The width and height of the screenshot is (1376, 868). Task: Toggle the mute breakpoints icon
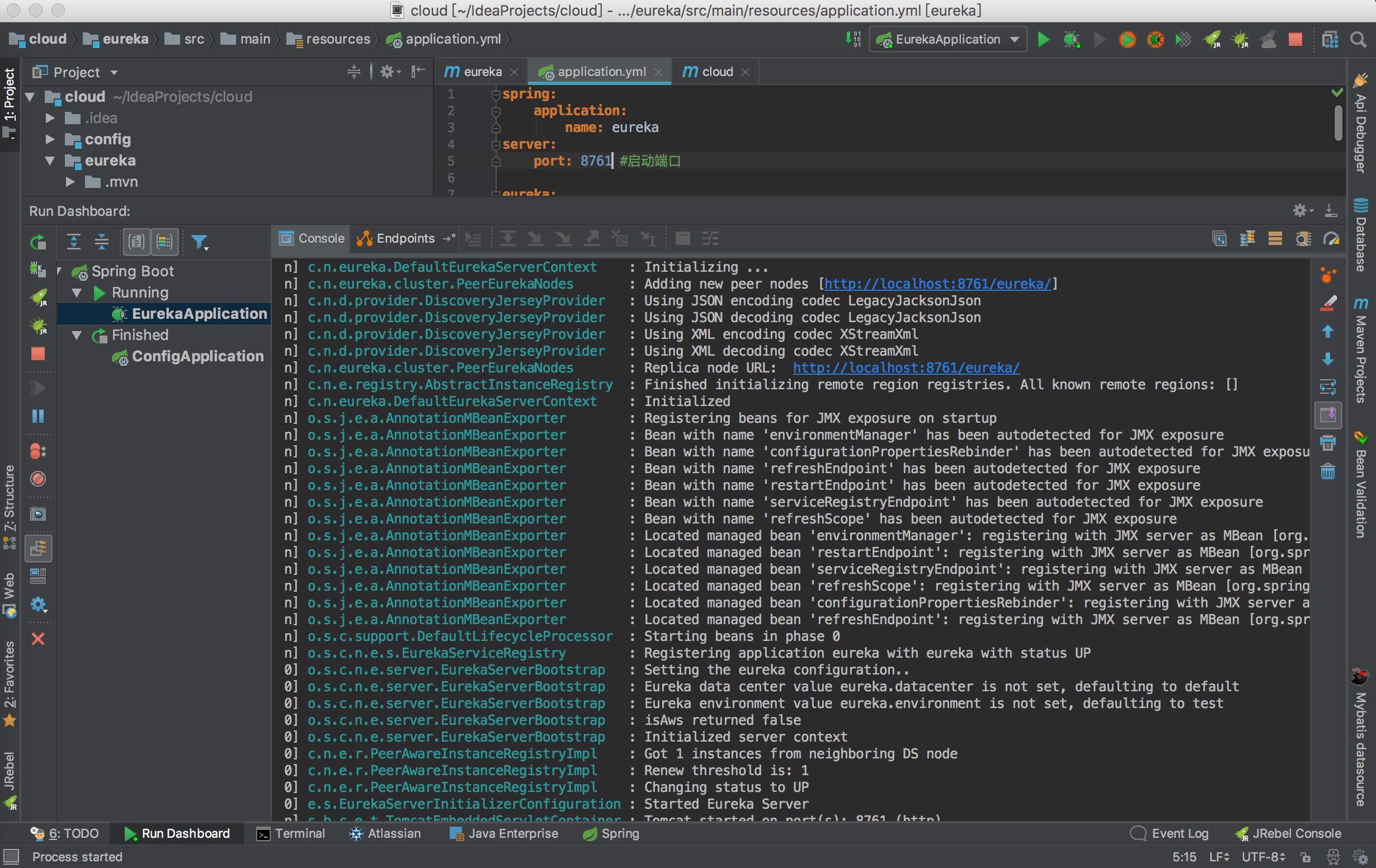pyautogui.click(x=38, y=479)
